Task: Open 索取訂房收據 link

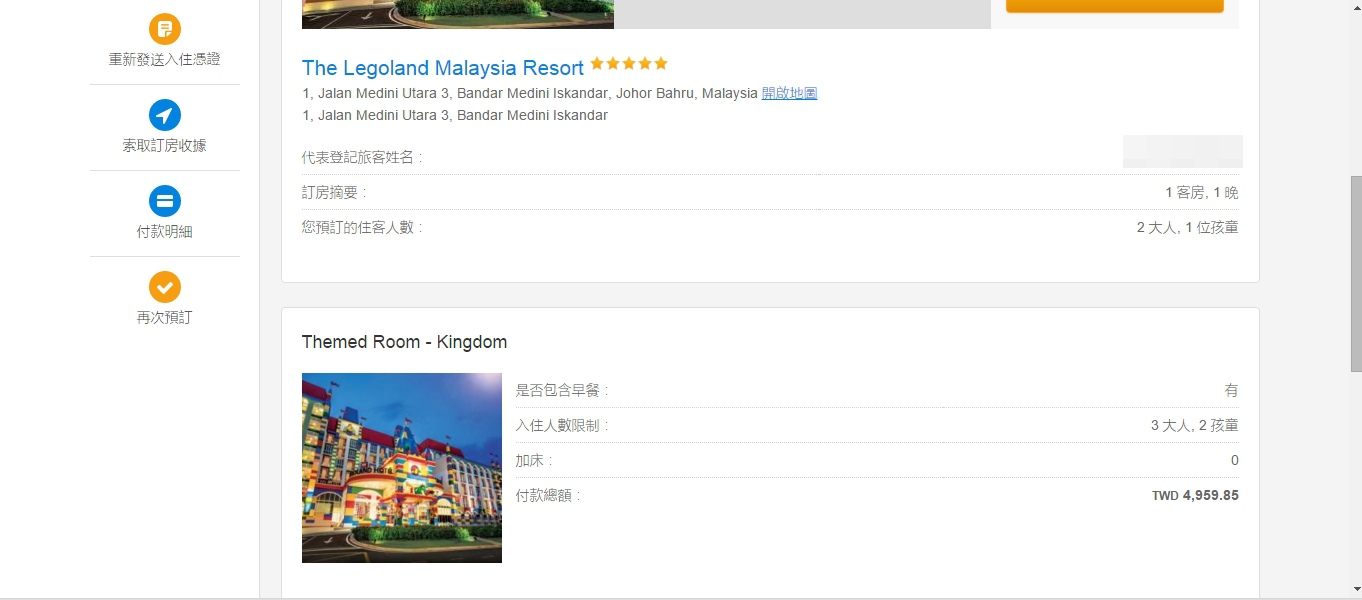Action: (165, 145)
